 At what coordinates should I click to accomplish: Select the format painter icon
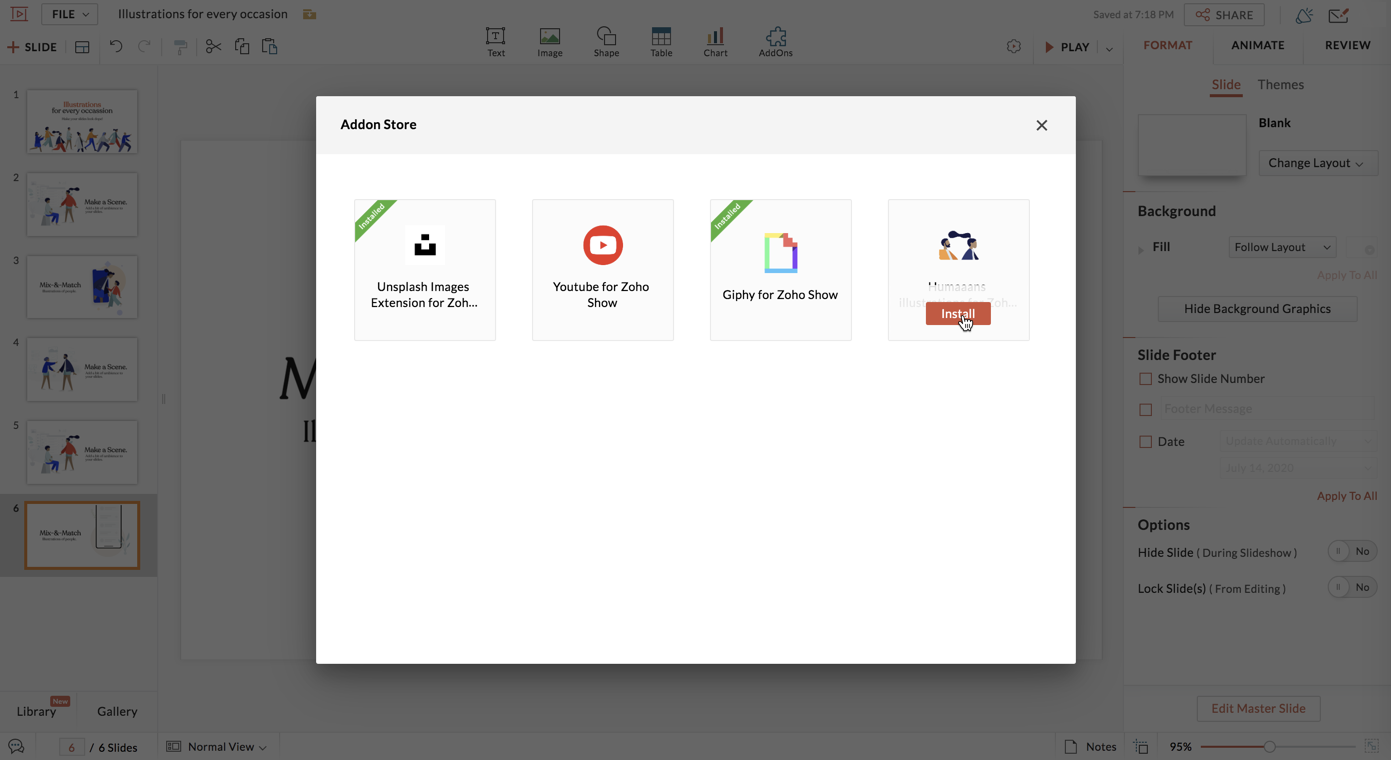(180, 47)
